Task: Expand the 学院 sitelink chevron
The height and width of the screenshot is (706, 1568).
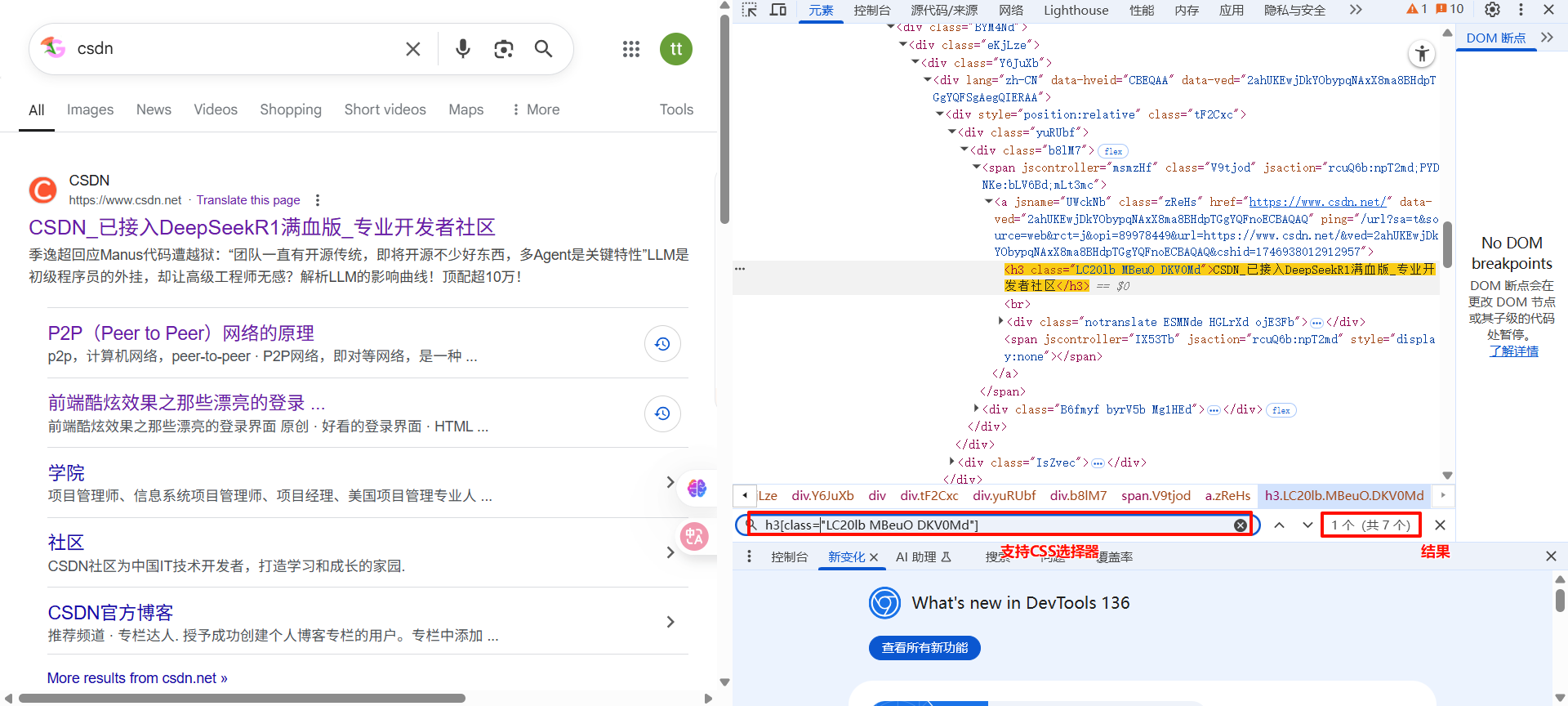Action: (670, 482)
